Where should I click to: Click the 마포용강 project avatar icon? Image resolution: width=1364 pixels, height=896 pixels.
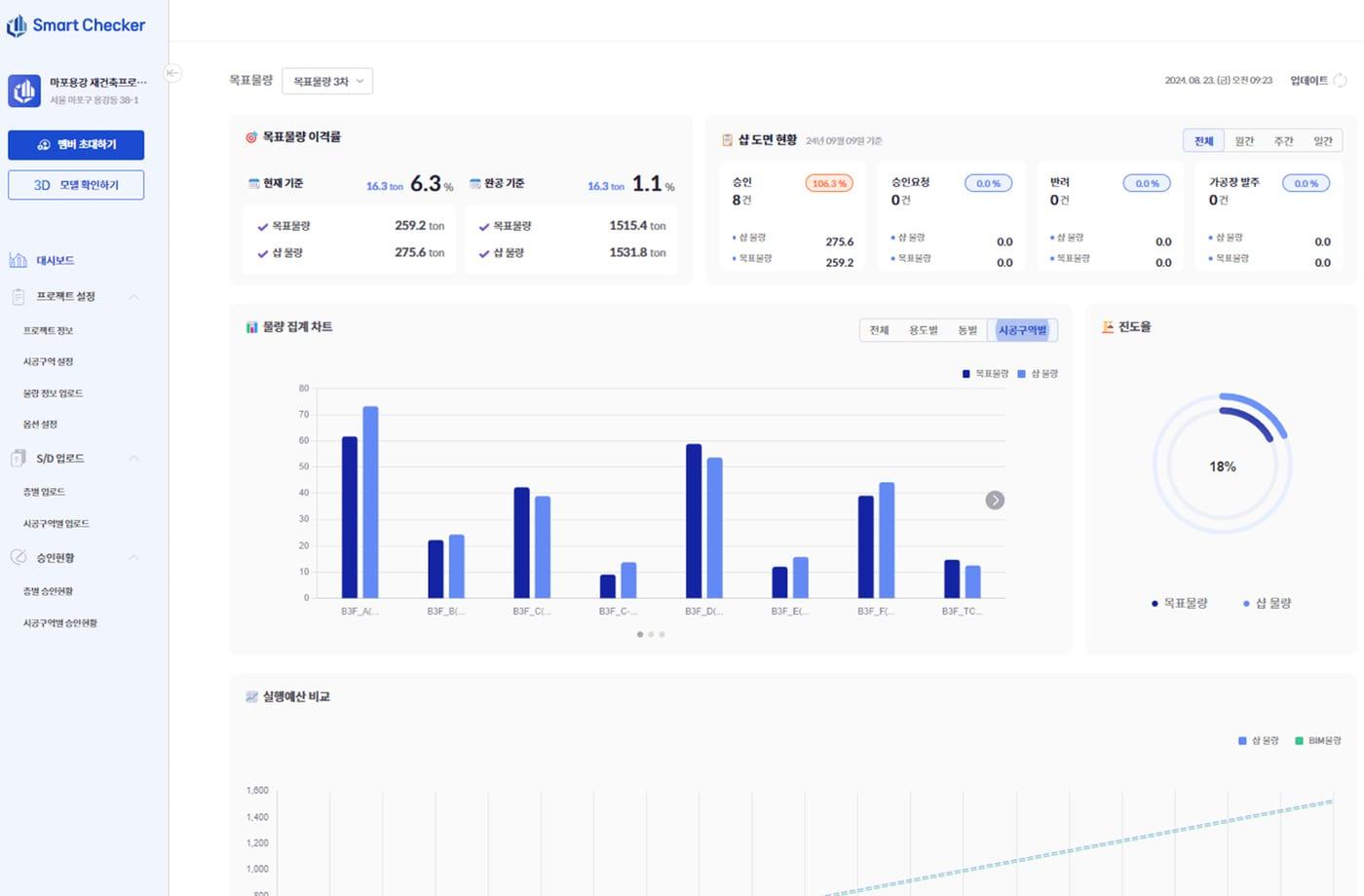point(24,91)
